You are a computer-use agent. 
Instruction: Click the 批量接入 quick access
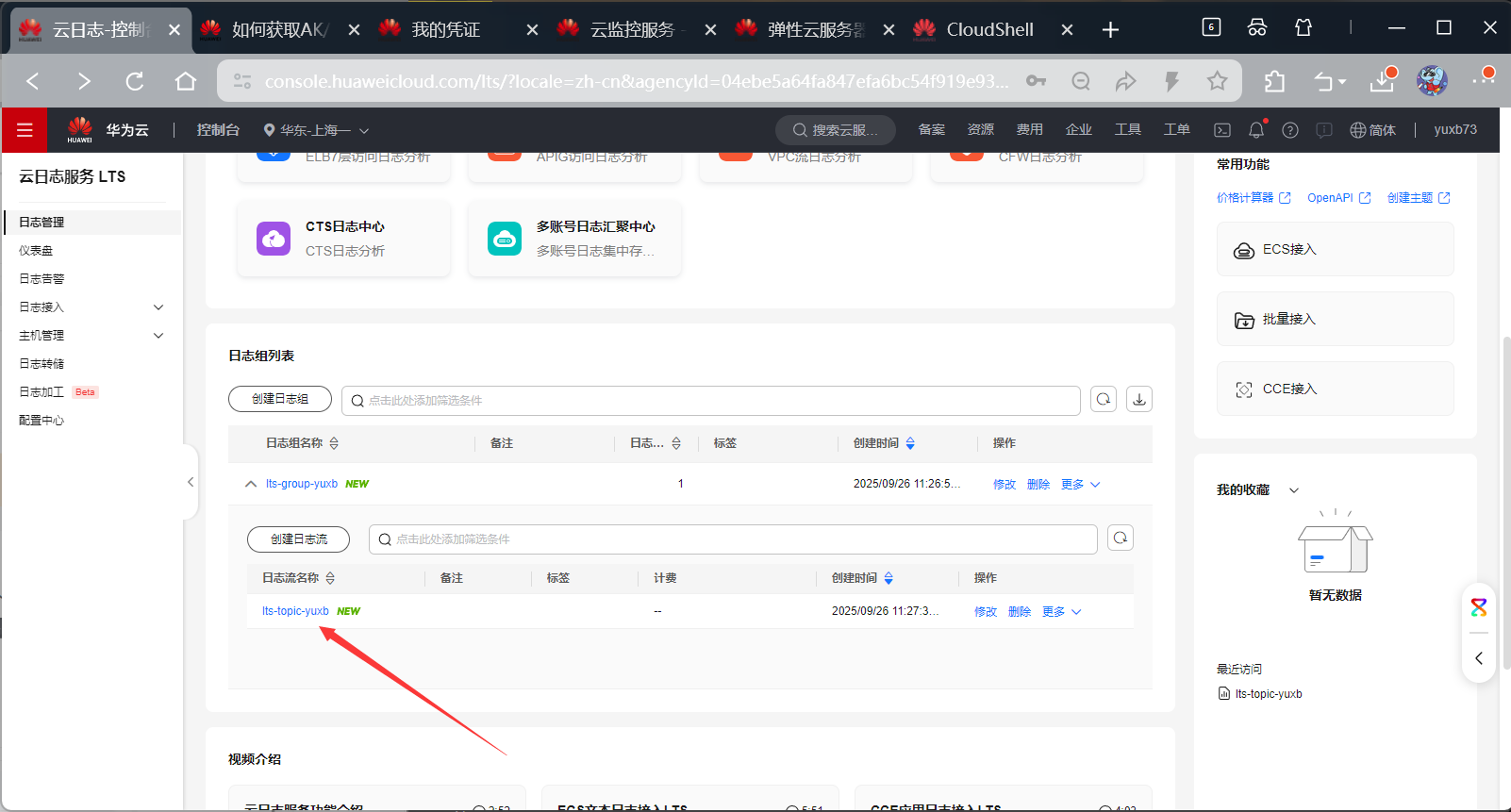[x=1335, y=319]
